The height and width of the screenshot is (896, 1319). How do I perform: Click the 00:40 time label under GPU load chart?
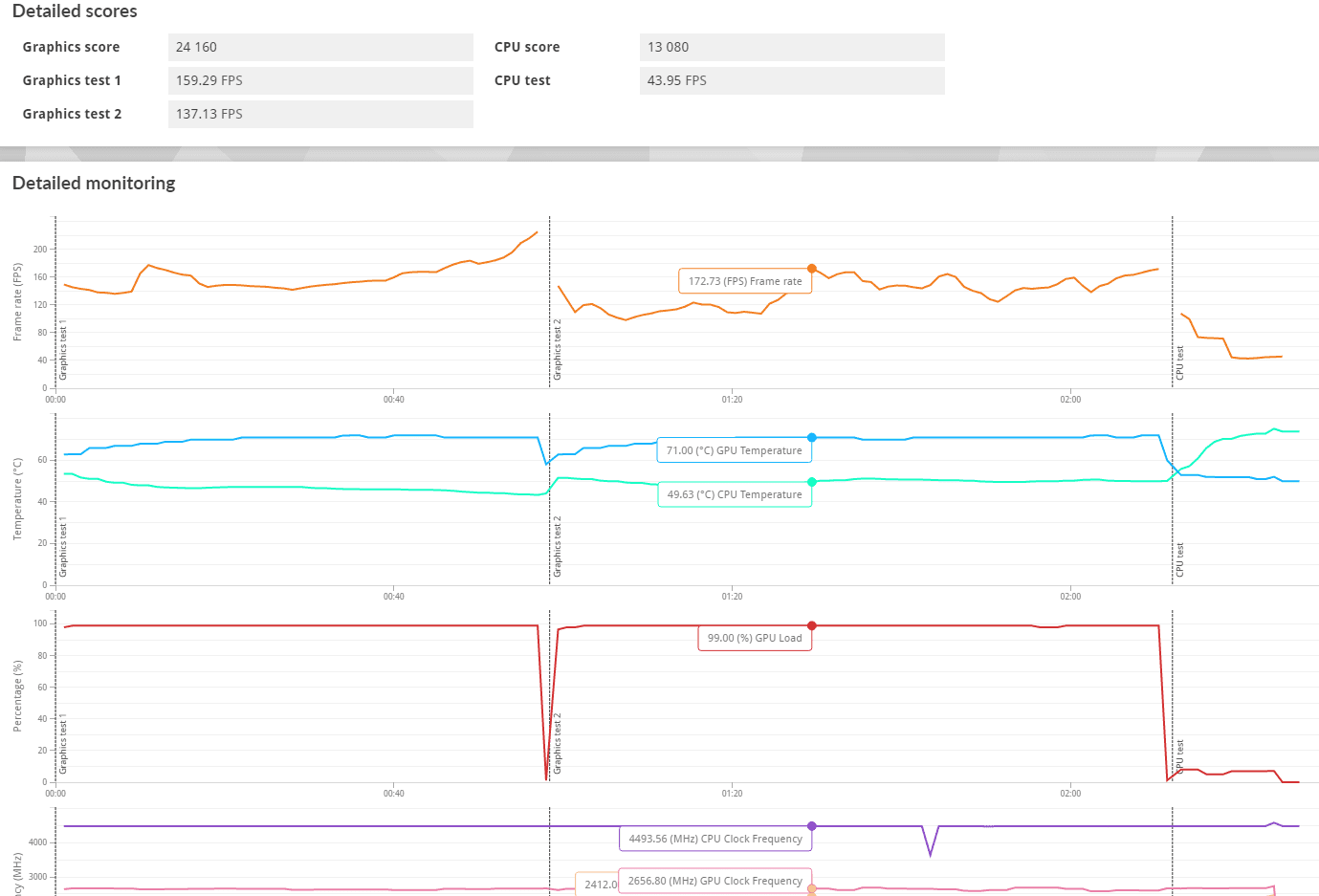pyautogui.click(x=393, y=794)
